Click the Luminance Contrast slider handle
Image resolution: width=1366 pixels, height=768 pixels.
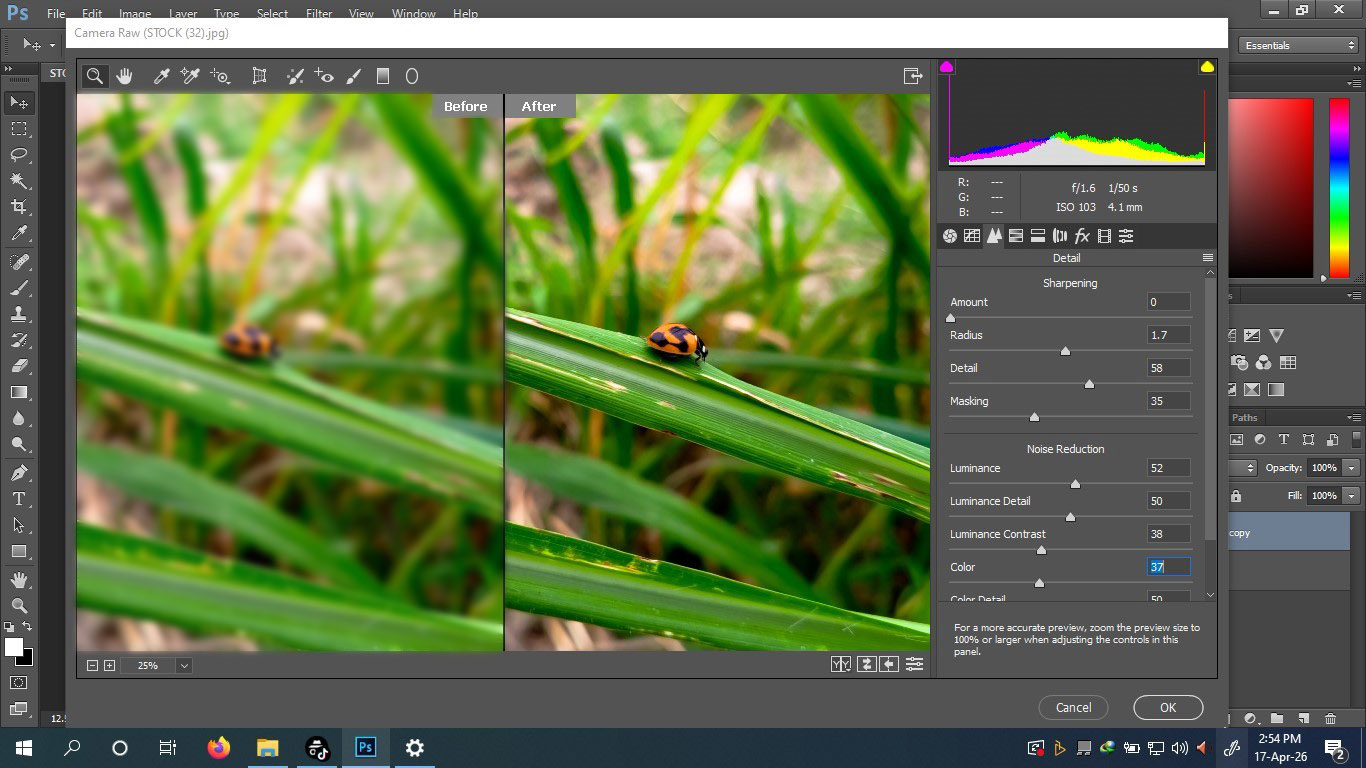pos(1041,550)
